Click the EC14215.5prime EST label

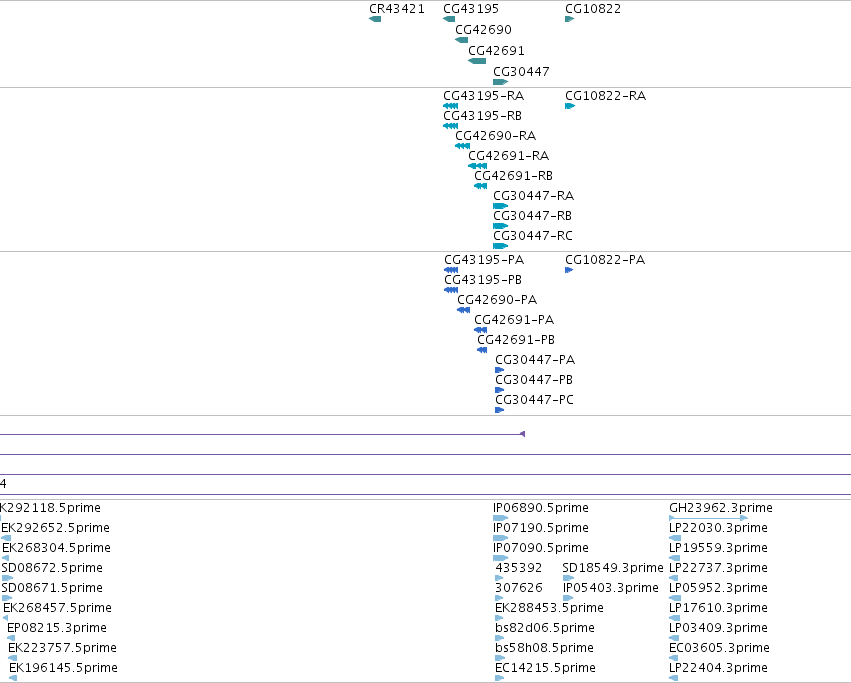coord(545,668)
